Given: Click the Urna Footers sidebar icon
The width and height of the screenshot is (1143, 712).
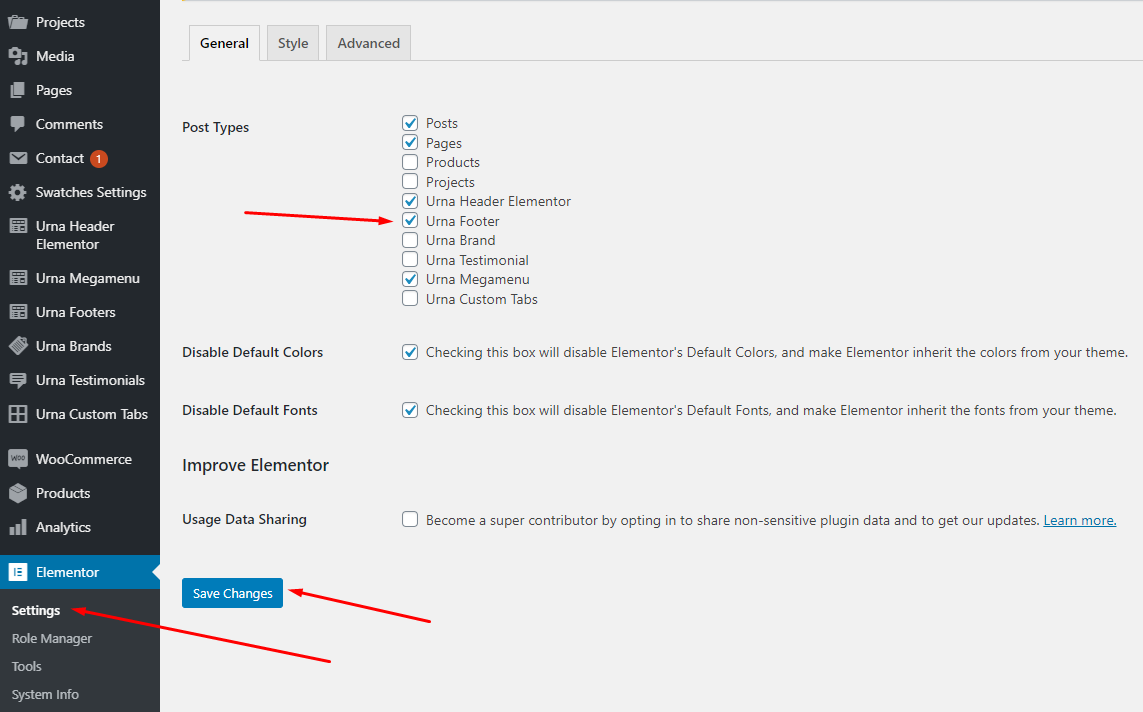Looking at the screenshot, I should pos(18,312).
